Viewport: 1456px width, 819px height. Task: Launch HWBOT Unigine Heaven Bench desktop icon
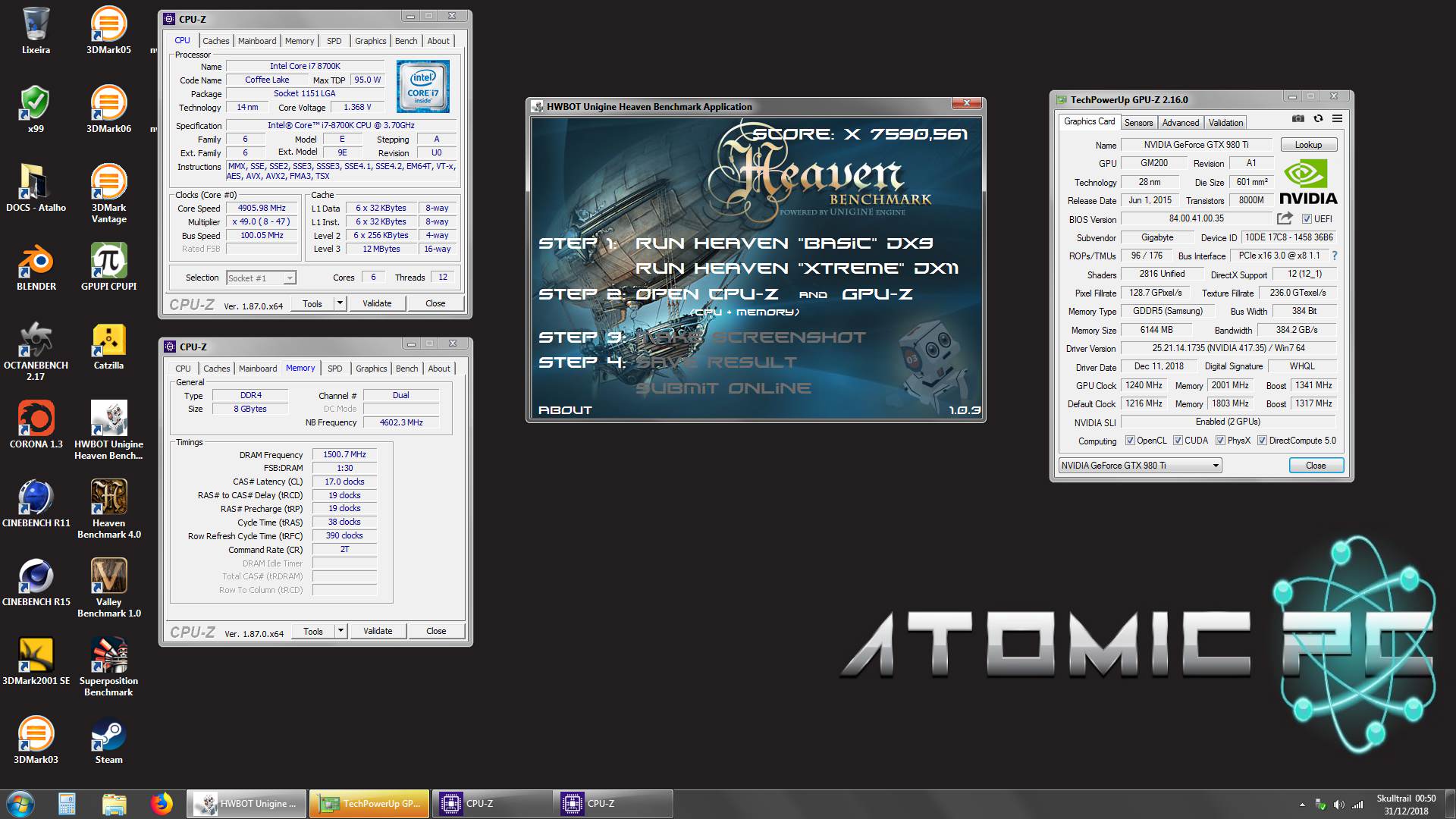pyautogui.click(x=108, y=431)
